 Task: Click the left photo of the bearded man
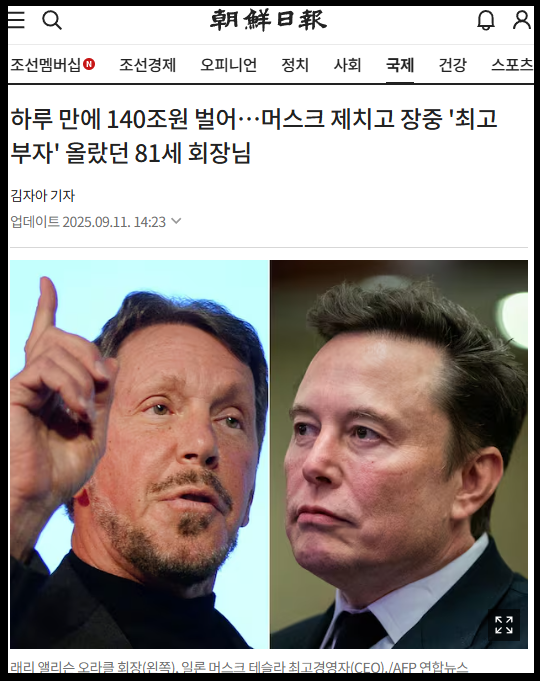[139, 454]
